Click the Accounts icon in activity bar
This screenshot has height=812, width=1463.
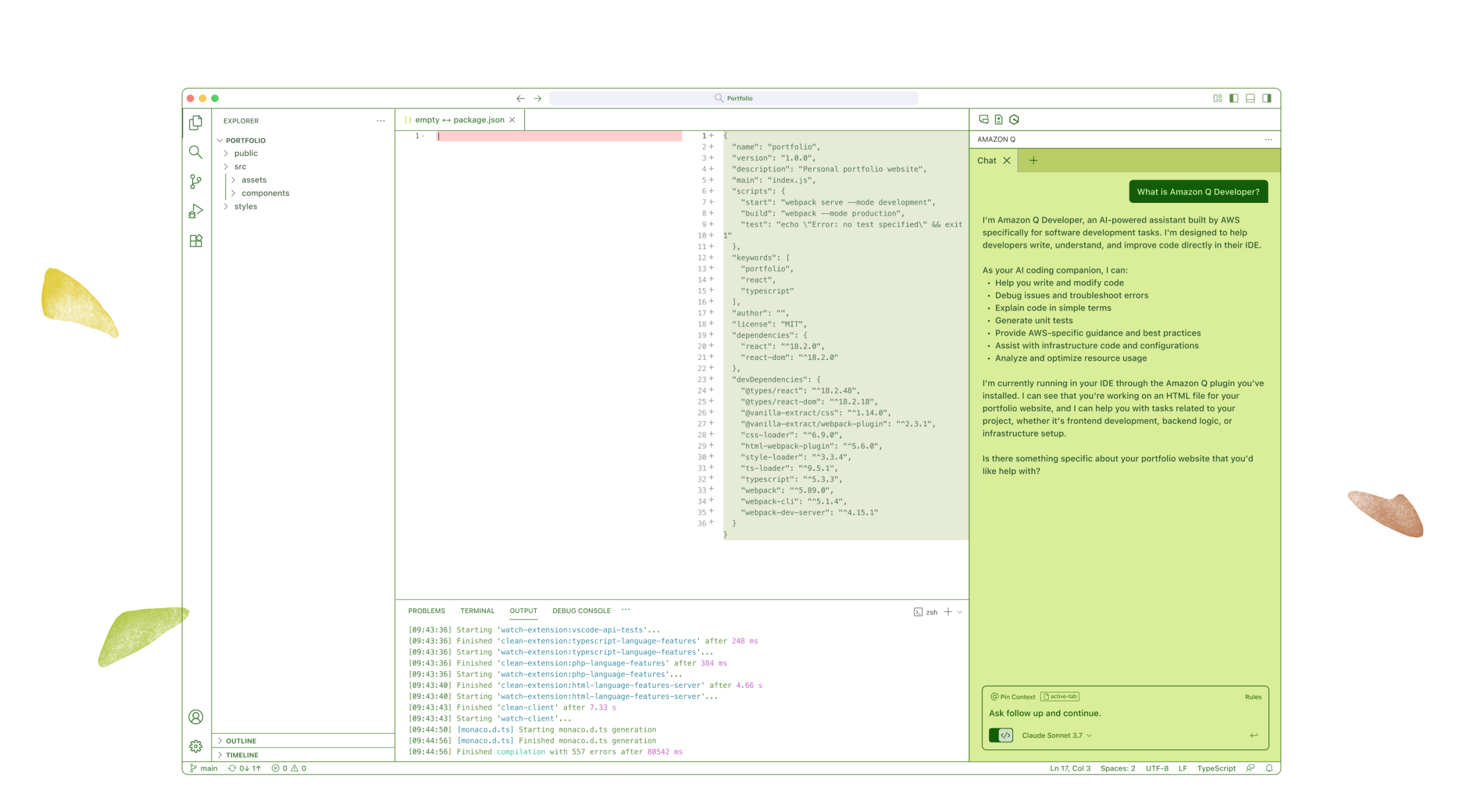pos(195,717)
